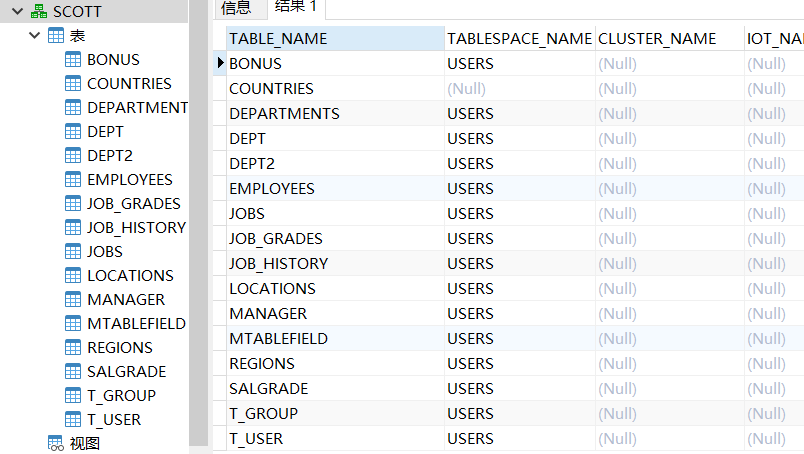Click the 表 tables folder icon
Viewport: 804px width, 454px height.
click(56, 35)
